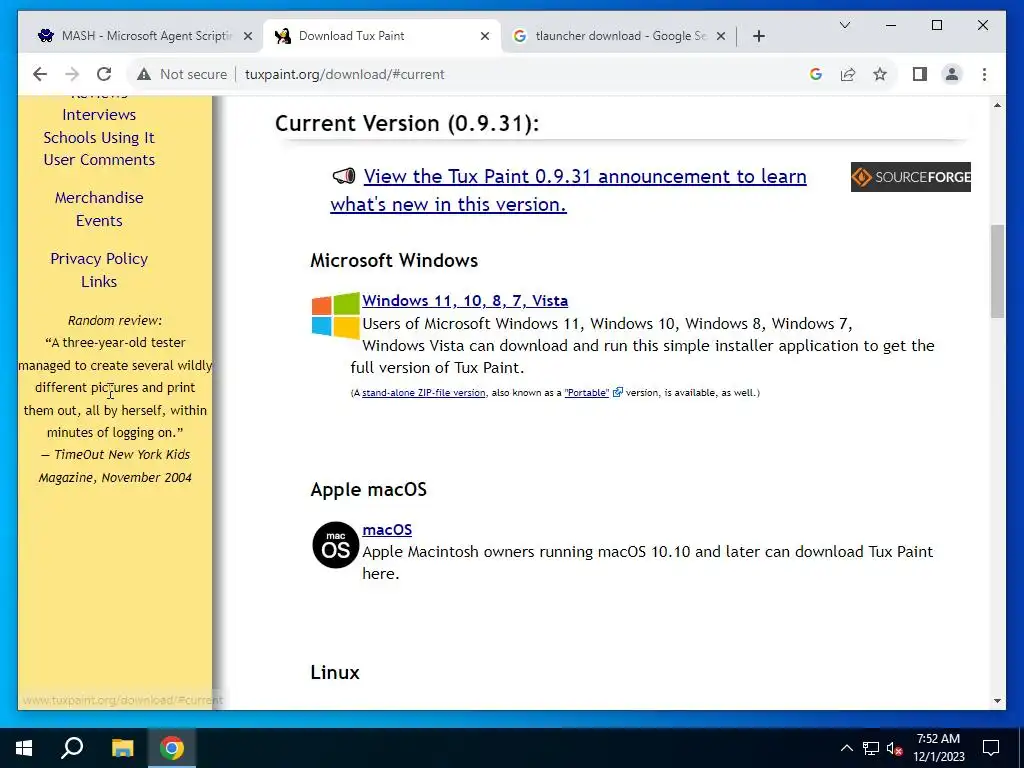Viewport: 1024px width, 768px height.
Task: Select the Download Tux Paint tab
Action: tap(382, 36)
